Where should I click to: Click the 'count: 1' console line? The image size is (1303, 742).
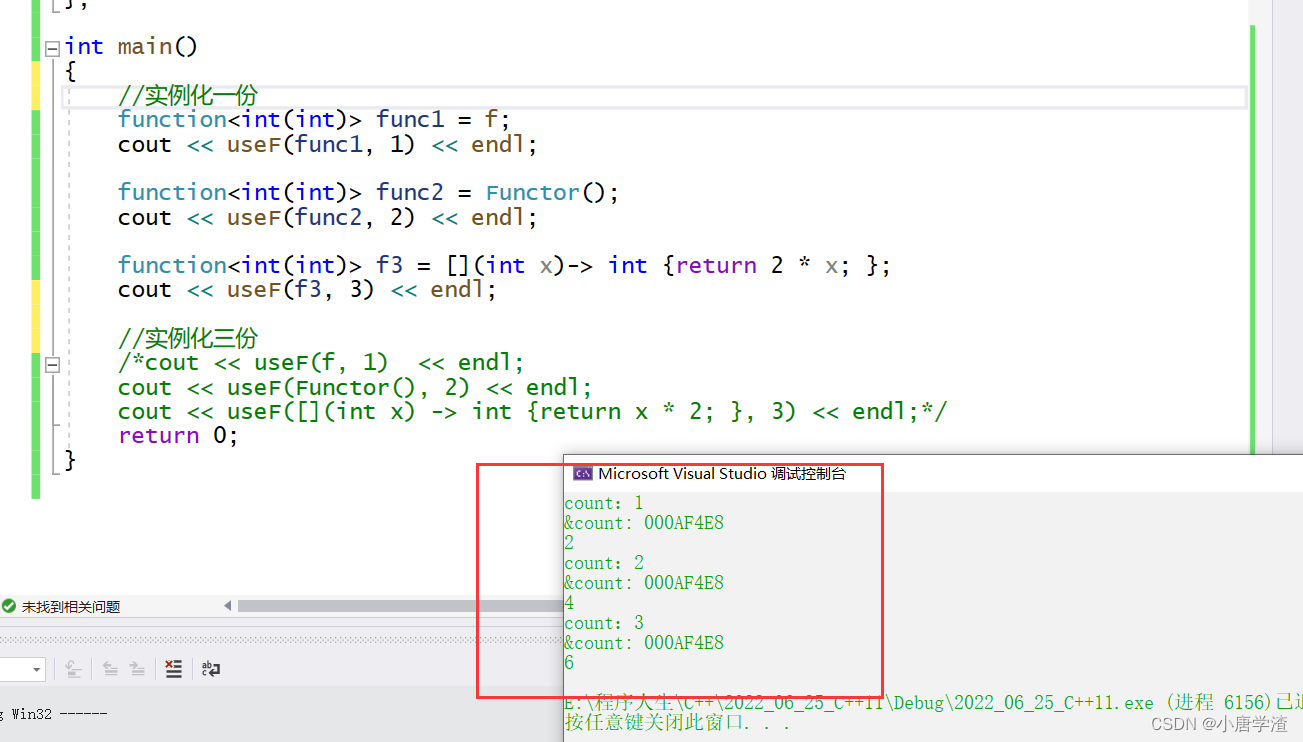(x=604, y=503)
